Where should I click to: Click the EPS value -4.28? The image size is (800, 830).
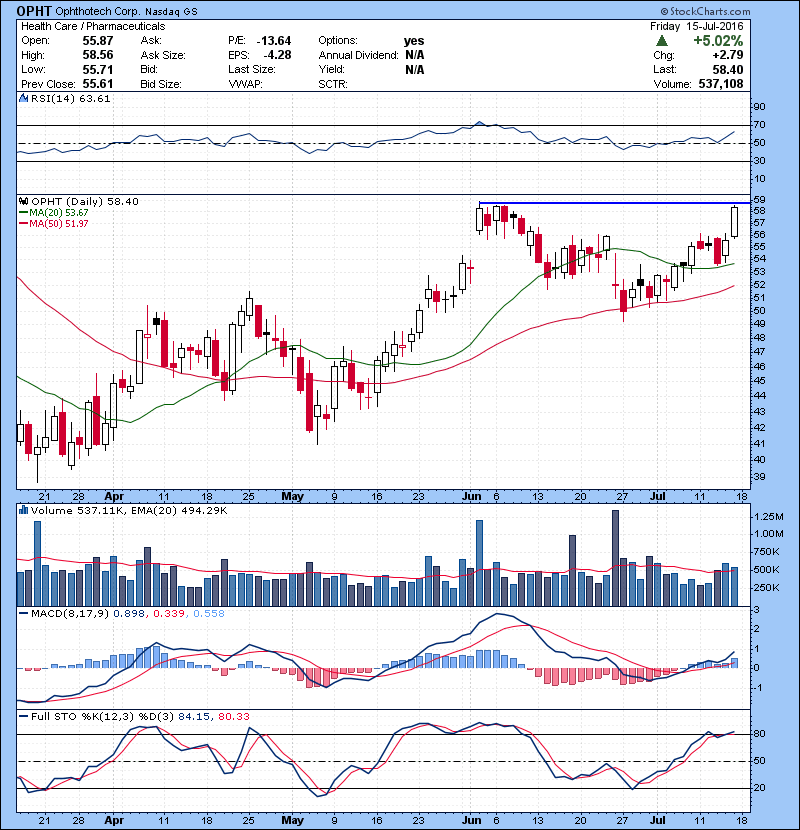coord(277,55)
